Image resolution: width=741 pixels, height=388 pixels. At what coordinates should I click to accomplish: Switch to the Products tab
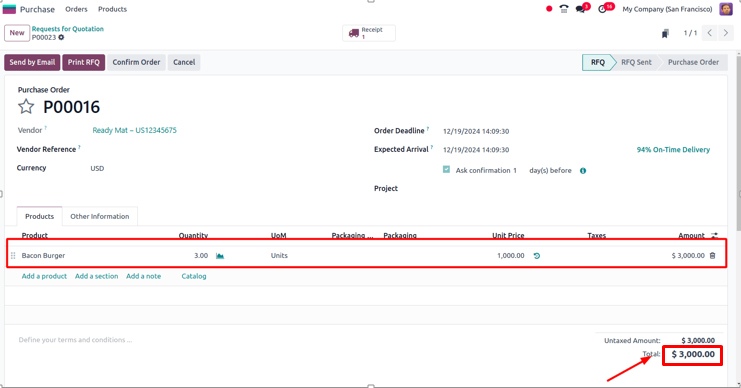(x=40, y=216)
